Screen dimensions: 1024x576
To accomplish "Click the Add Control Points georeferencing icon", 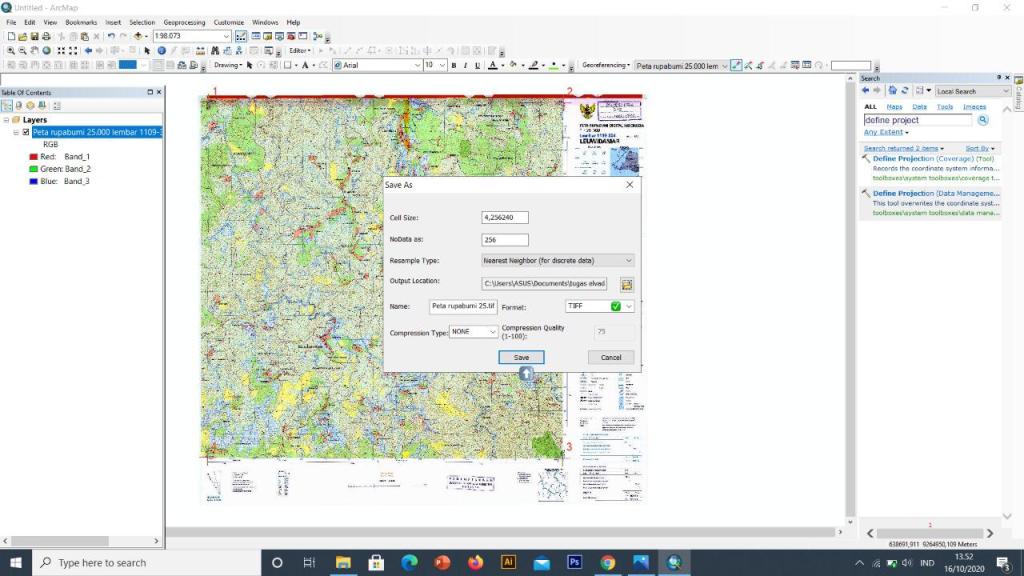I will pos(737,65).
